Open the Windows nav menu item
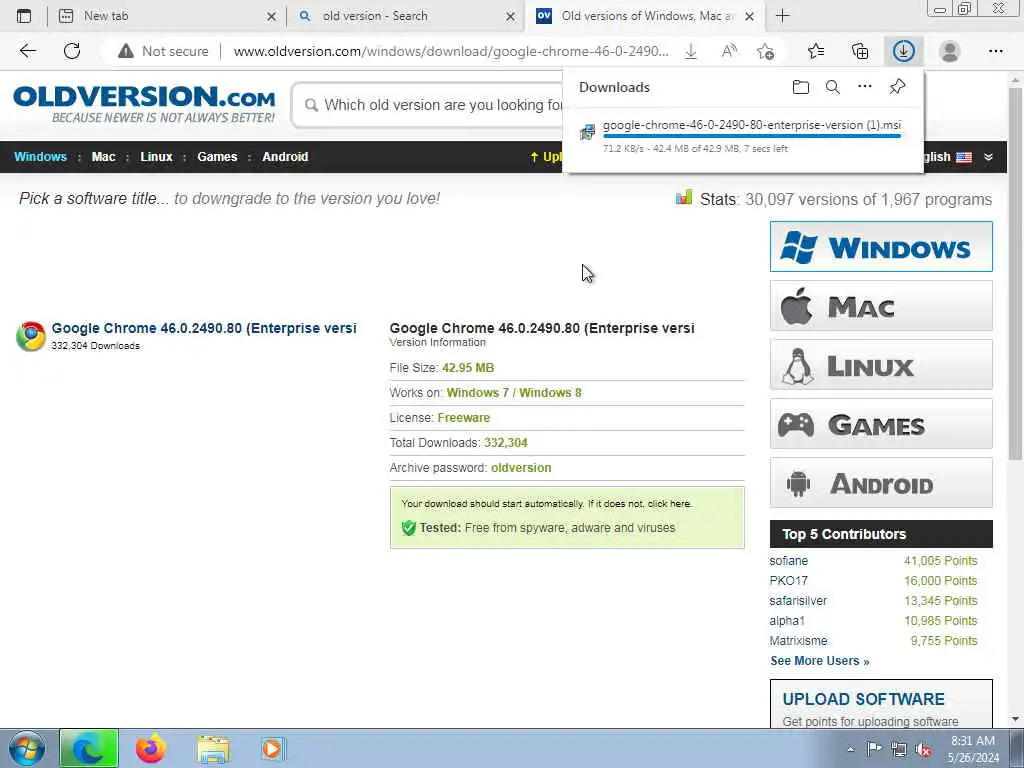The width and height of the screenshot is (1024, 768). [x=40, y=157]
